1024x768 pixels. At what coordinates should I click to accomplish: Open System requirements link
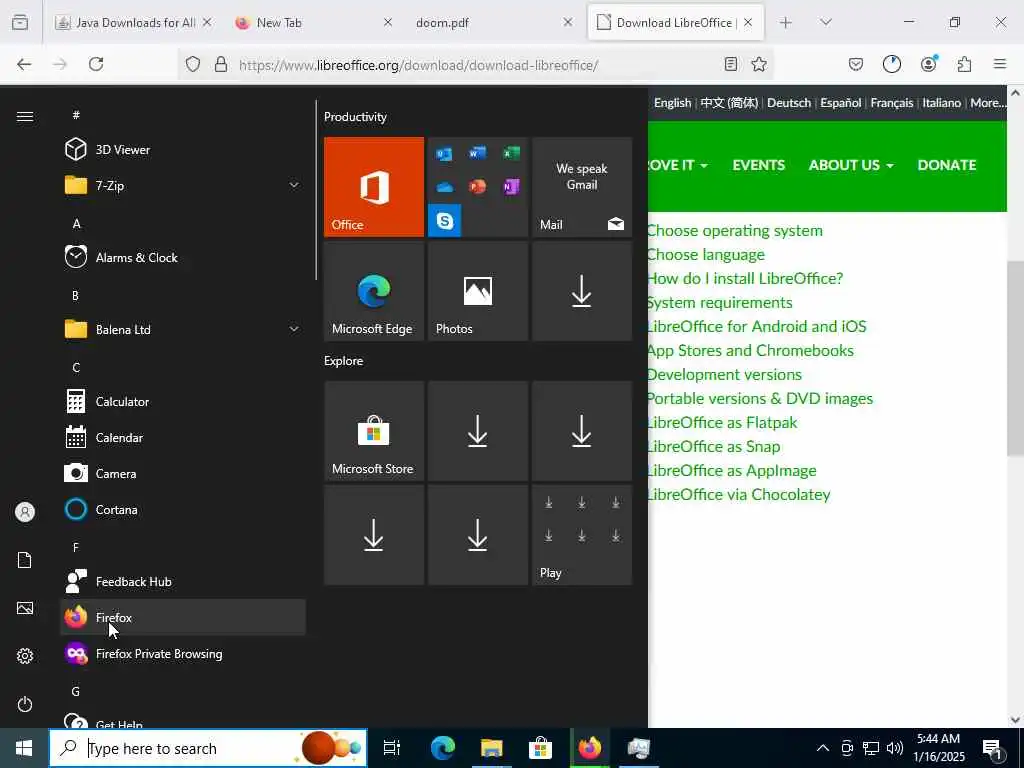click(x=720, y=302)
